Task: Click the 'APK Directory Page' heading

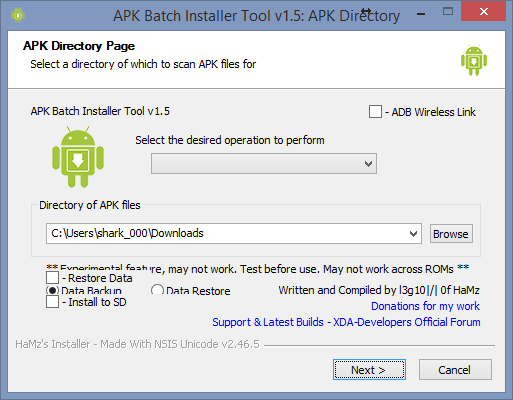Action: pyautogui.click(x=79, y=46)
